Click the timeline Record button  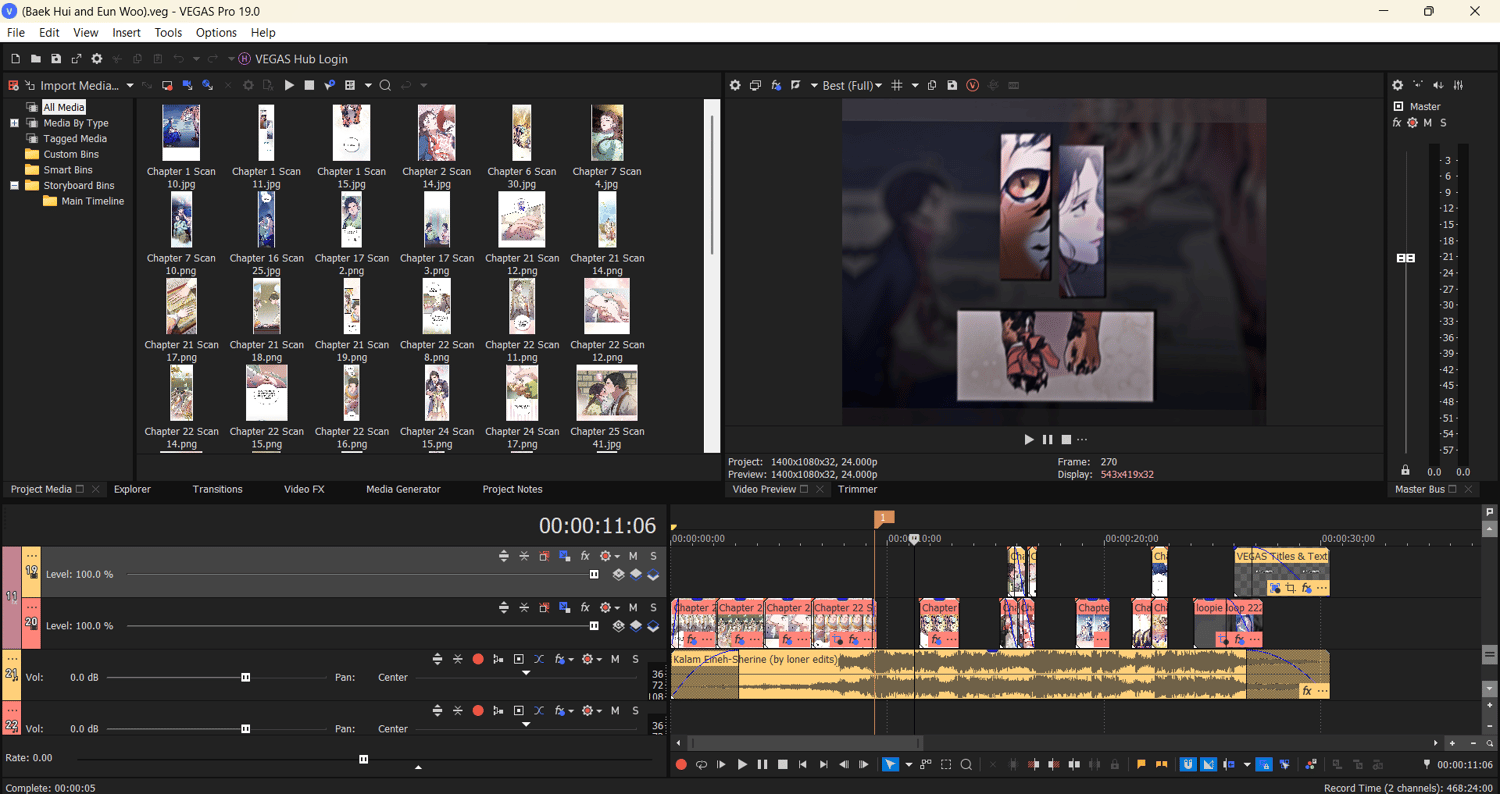click(x=681, y=765)
